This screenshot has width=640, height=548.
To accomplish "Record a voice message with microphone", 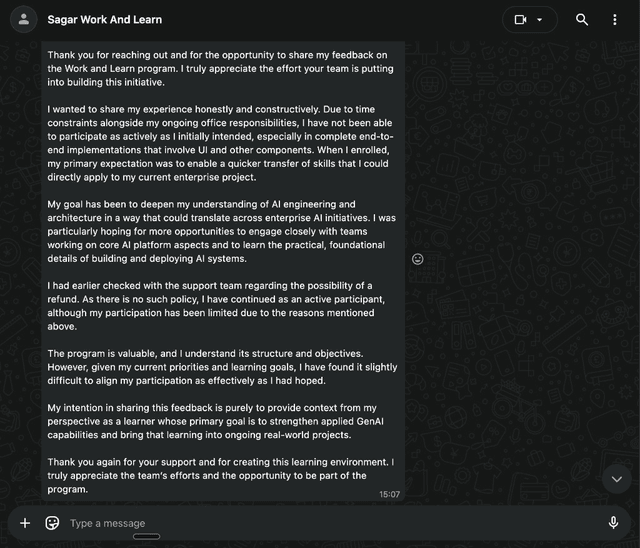I will pos(613,522).
